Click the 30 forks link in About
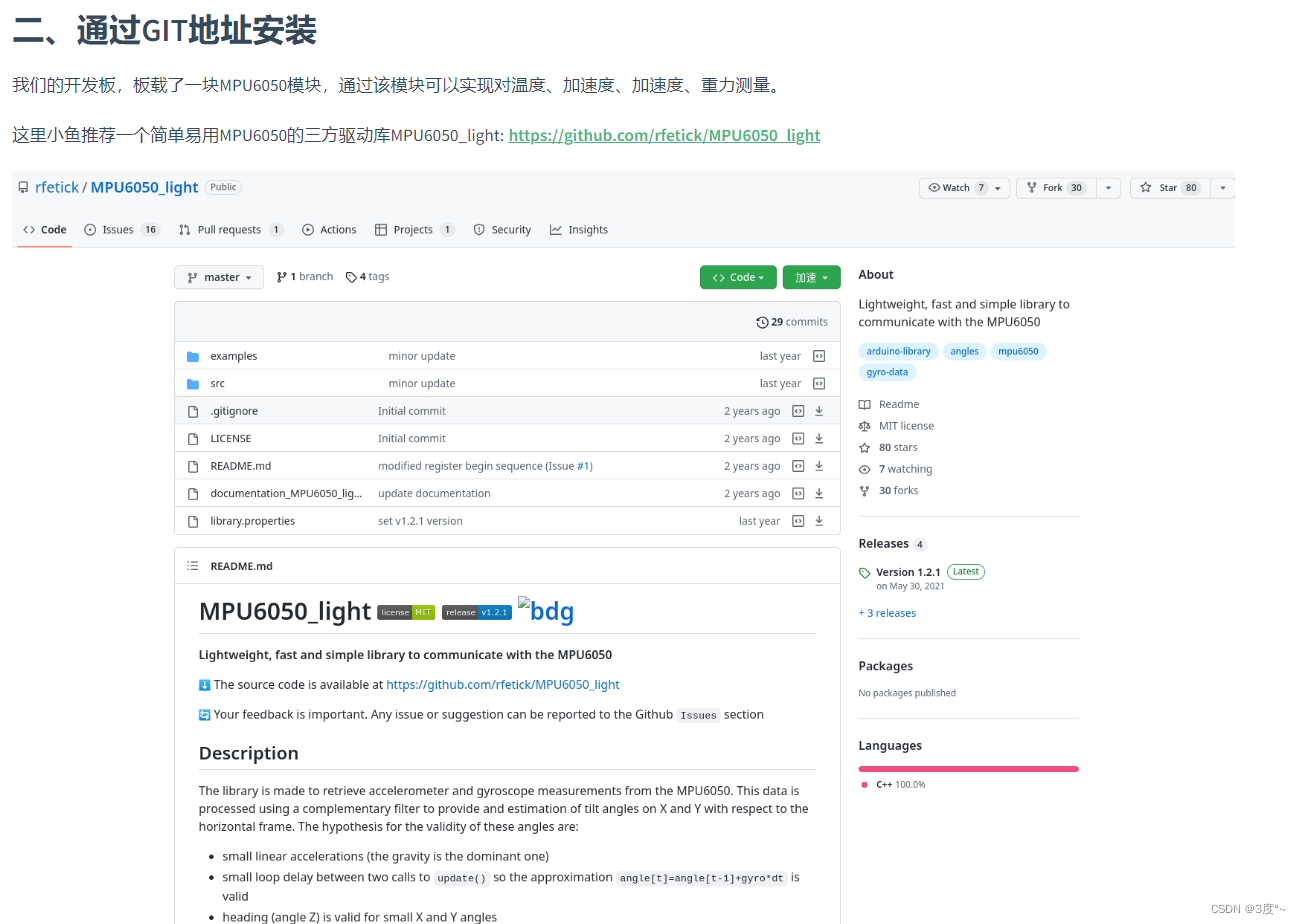The height and width of the screenshot is (924, 1301). click(x=898, y=490)
